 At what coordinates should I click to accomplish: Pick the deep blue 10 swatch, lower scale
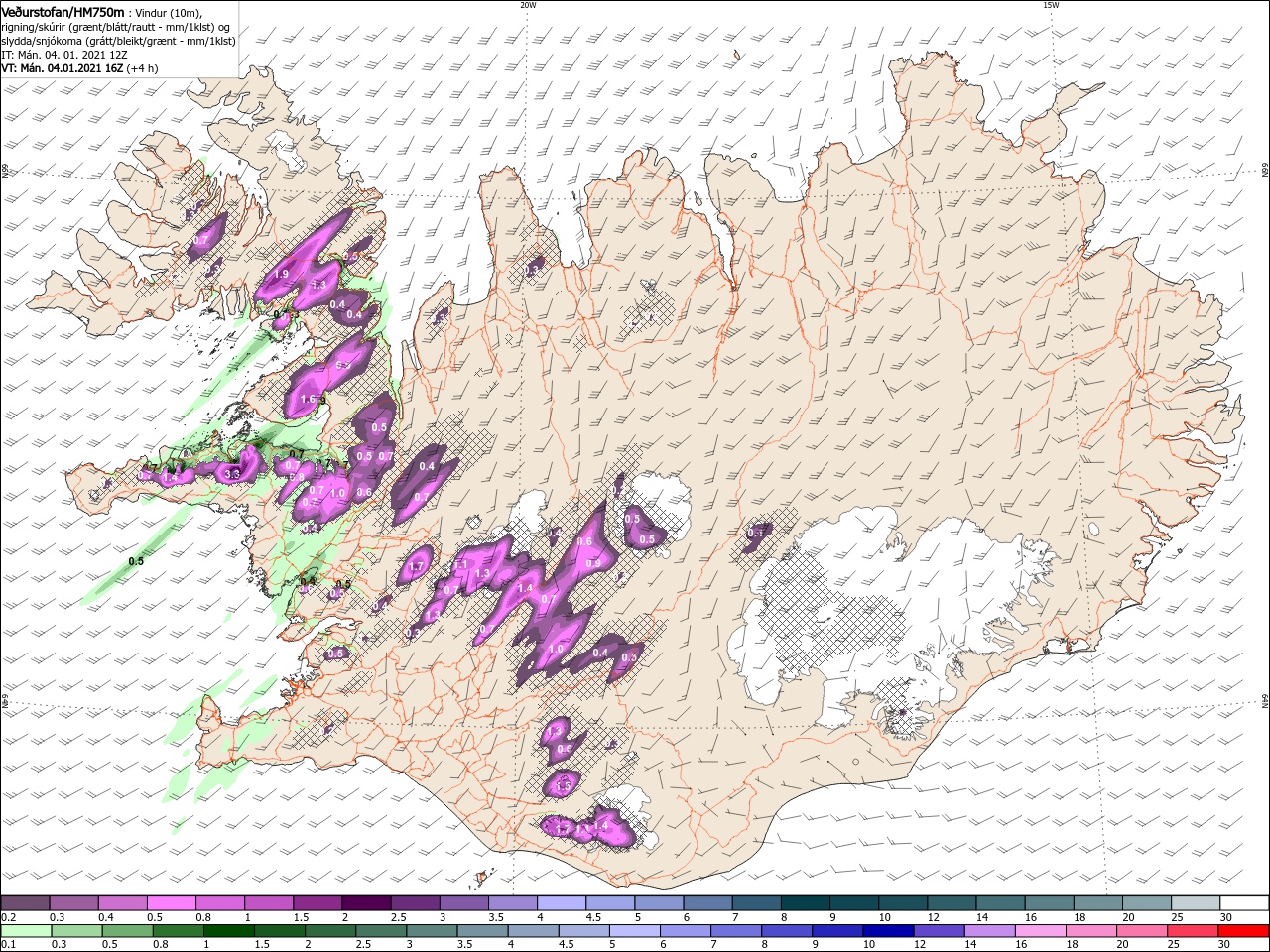(x=888, y=931)
